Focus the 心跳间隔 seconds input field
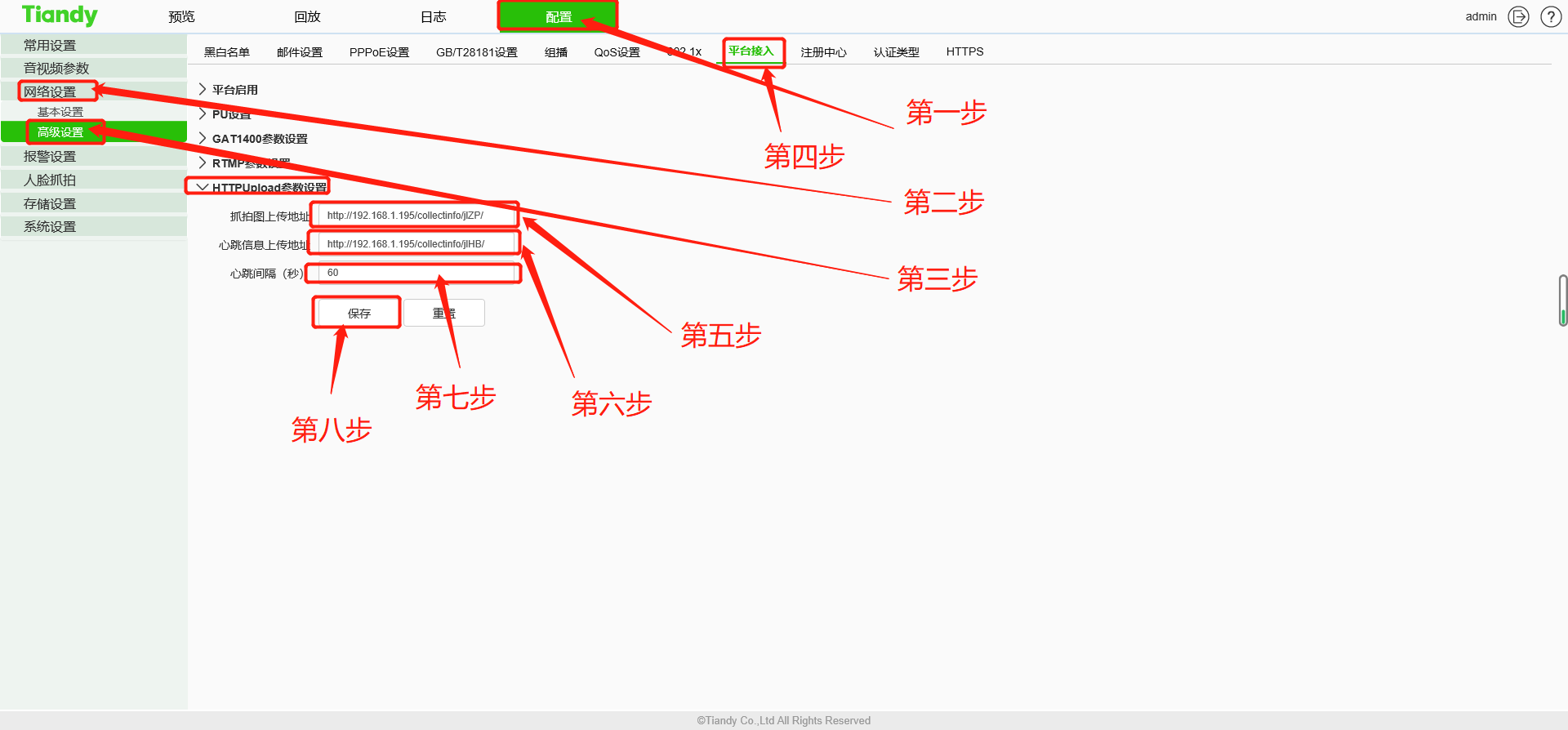This screenshot has width=1568, height=730. (x=416, y=273)
